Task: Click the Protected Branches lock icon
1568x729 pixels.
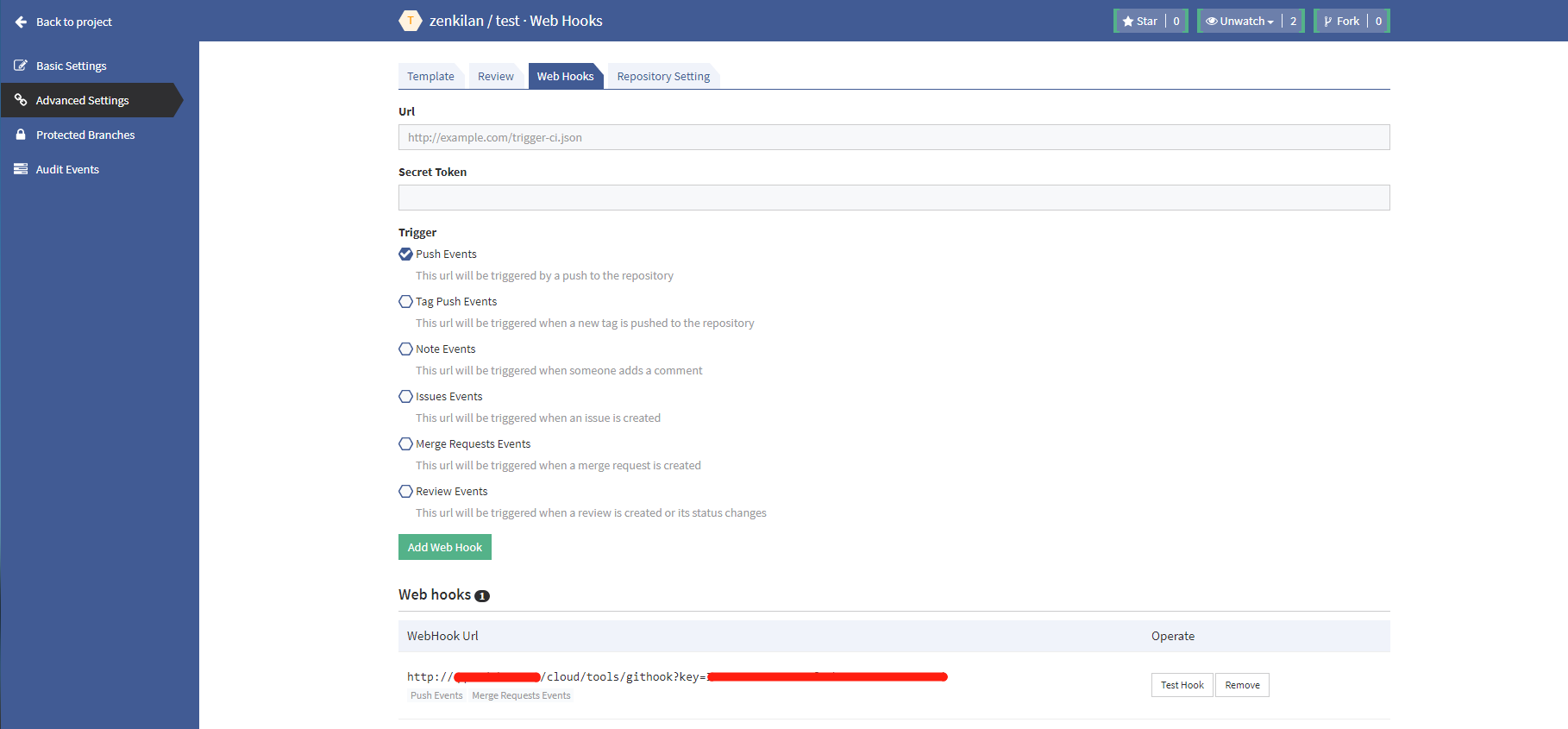Action: (21, 135)
